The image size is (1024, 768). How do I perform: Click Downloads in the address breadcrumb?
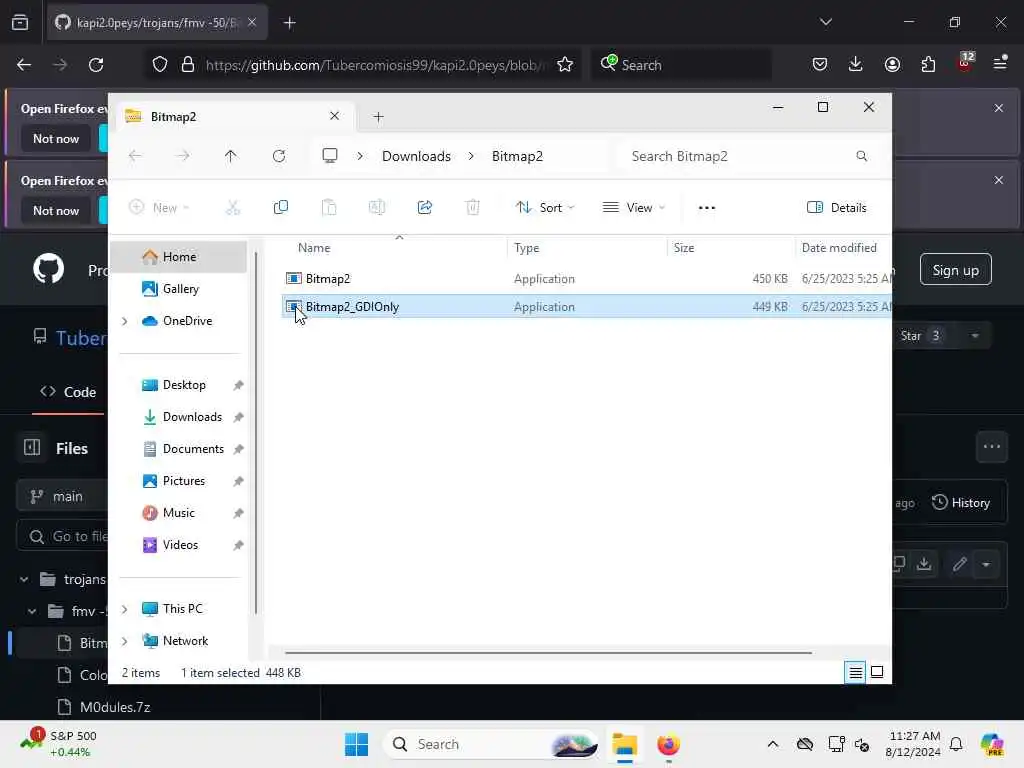(x=416, y=156)
